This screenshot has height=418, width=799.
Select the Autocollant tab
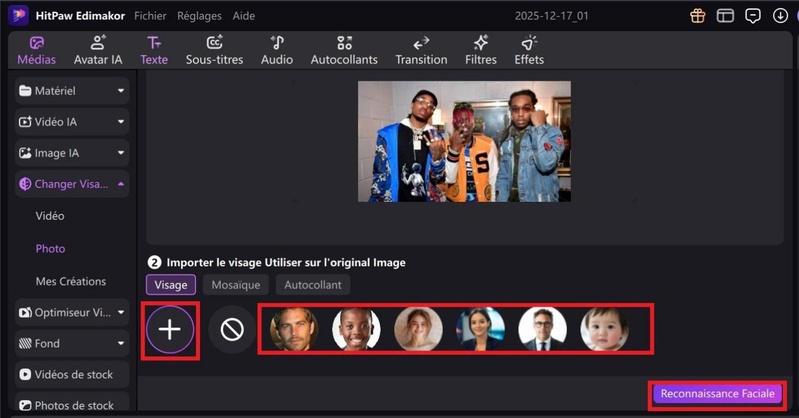click(x=313, y=285)
